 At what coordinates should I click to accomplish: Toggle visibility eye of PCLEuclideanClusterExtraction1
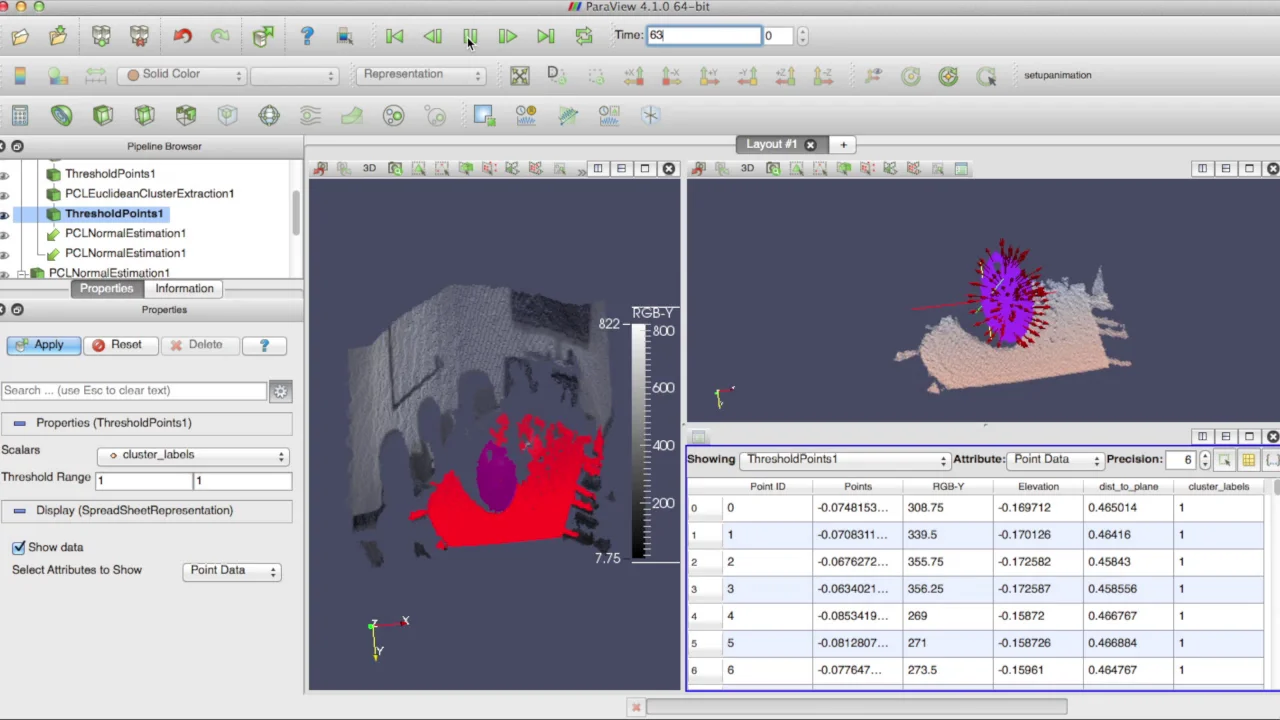pos(5,194)
